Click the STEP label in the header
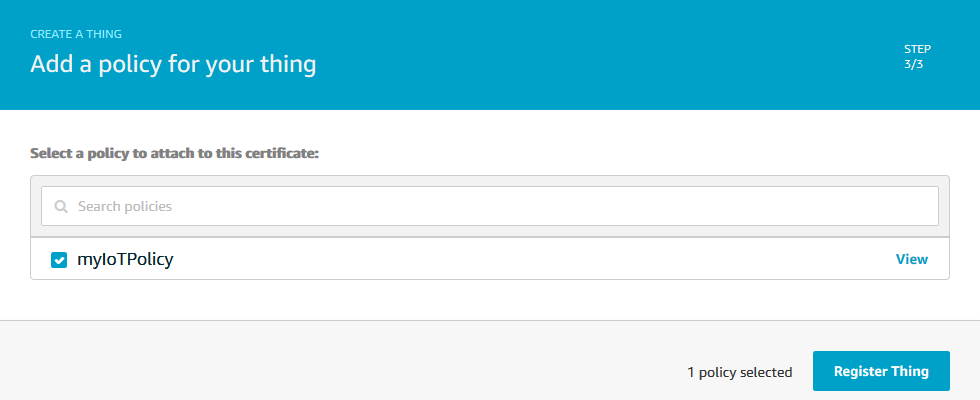Viewport: 980px width, 400px height. 917,48
